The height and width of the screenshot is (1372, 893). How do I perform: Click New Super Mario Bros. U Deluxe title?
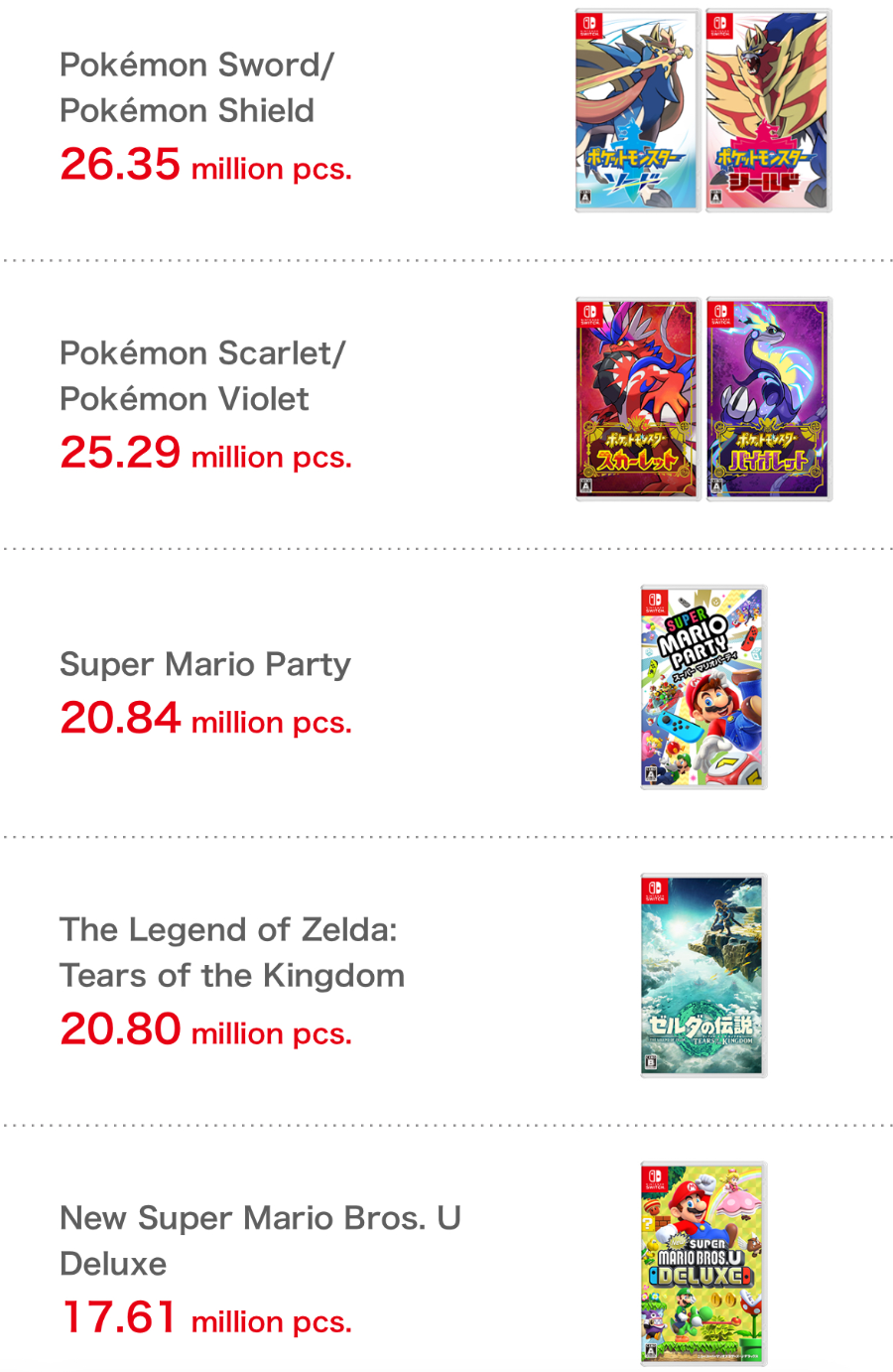[x=260, y=1240]
